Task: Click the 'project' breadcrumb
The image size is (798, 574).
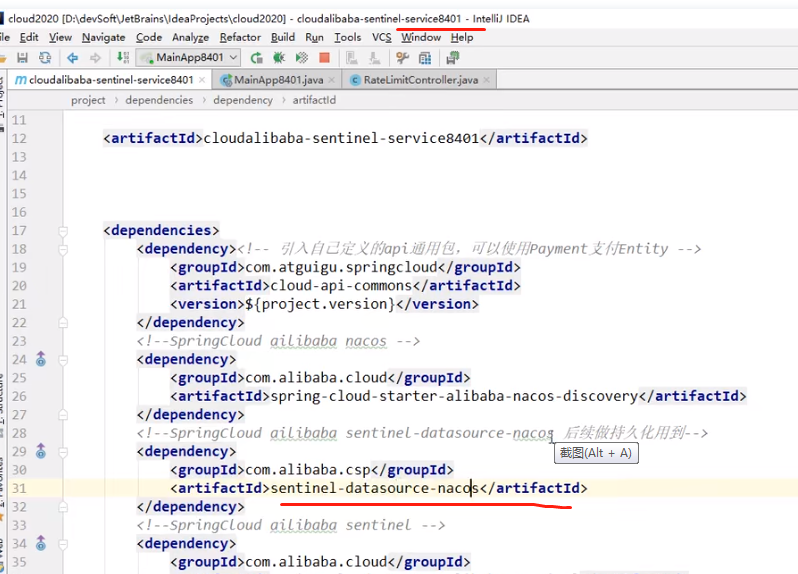Action: pyautogui.click(x=88, y=100)
